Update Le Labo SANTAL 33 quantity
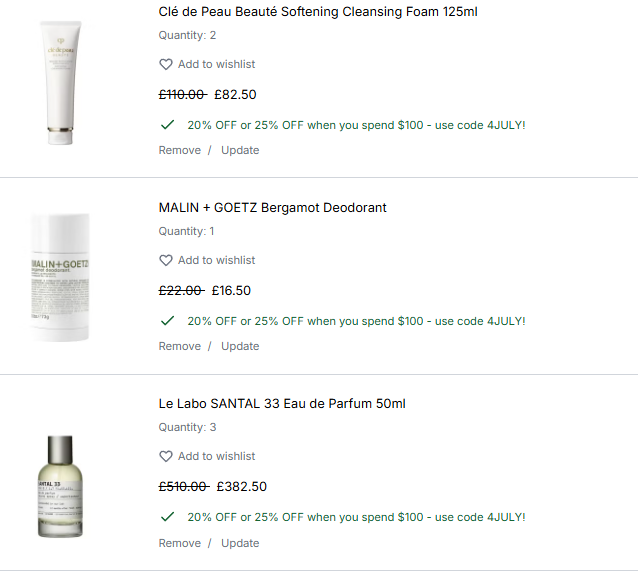638x576 pixels. (x=240, y=543)
